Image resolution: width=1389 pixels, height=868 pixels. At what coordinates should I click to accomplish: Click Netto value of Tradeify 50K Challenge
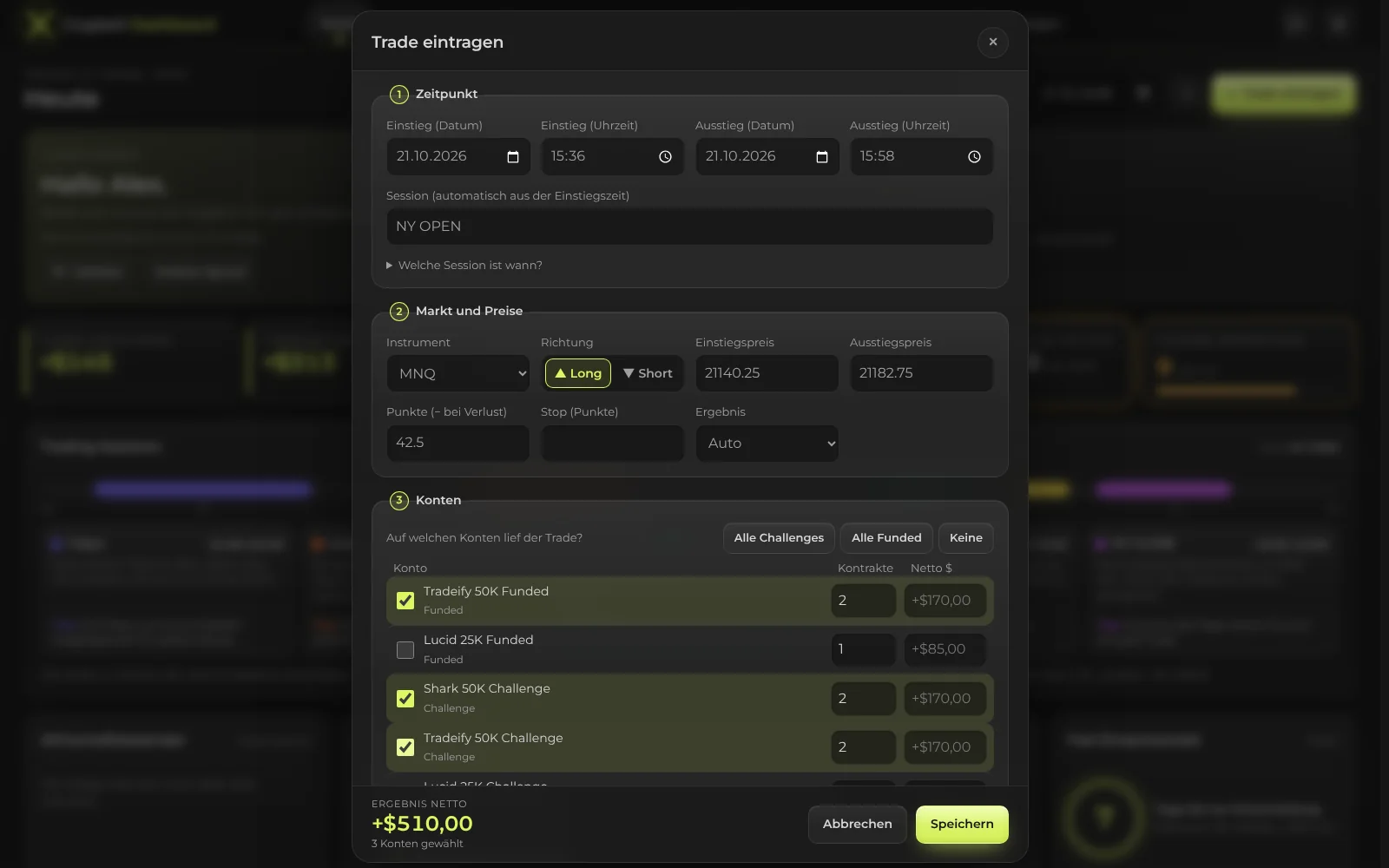click(945, 746)
